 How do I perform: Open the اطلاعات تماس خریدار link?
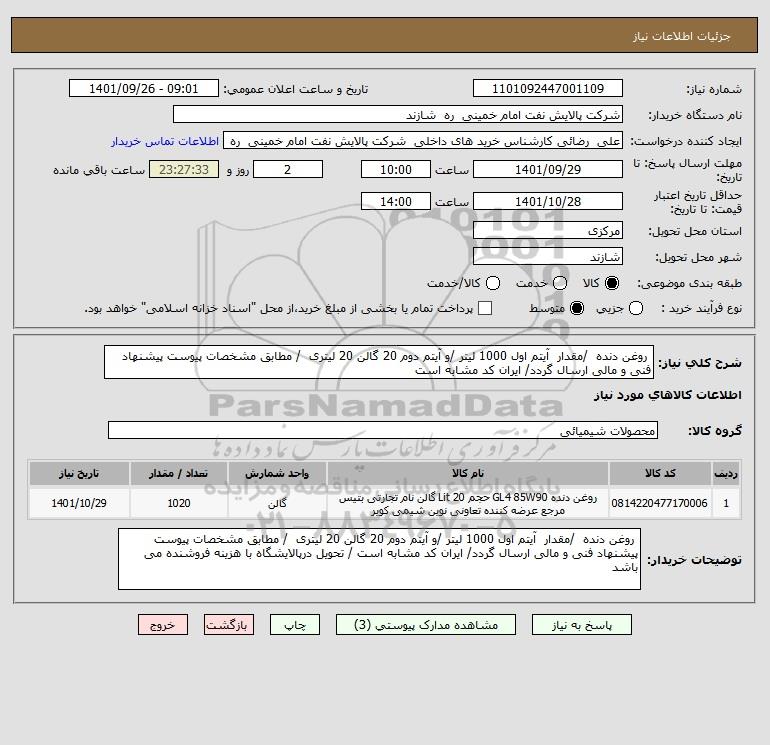165,141
